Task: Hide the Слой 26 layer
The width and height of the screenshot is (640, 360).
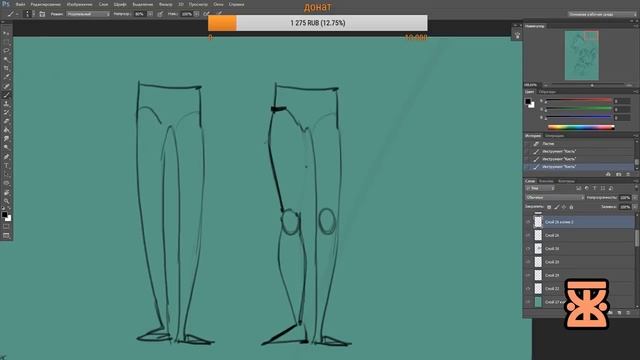Action: tap(528, 235)
